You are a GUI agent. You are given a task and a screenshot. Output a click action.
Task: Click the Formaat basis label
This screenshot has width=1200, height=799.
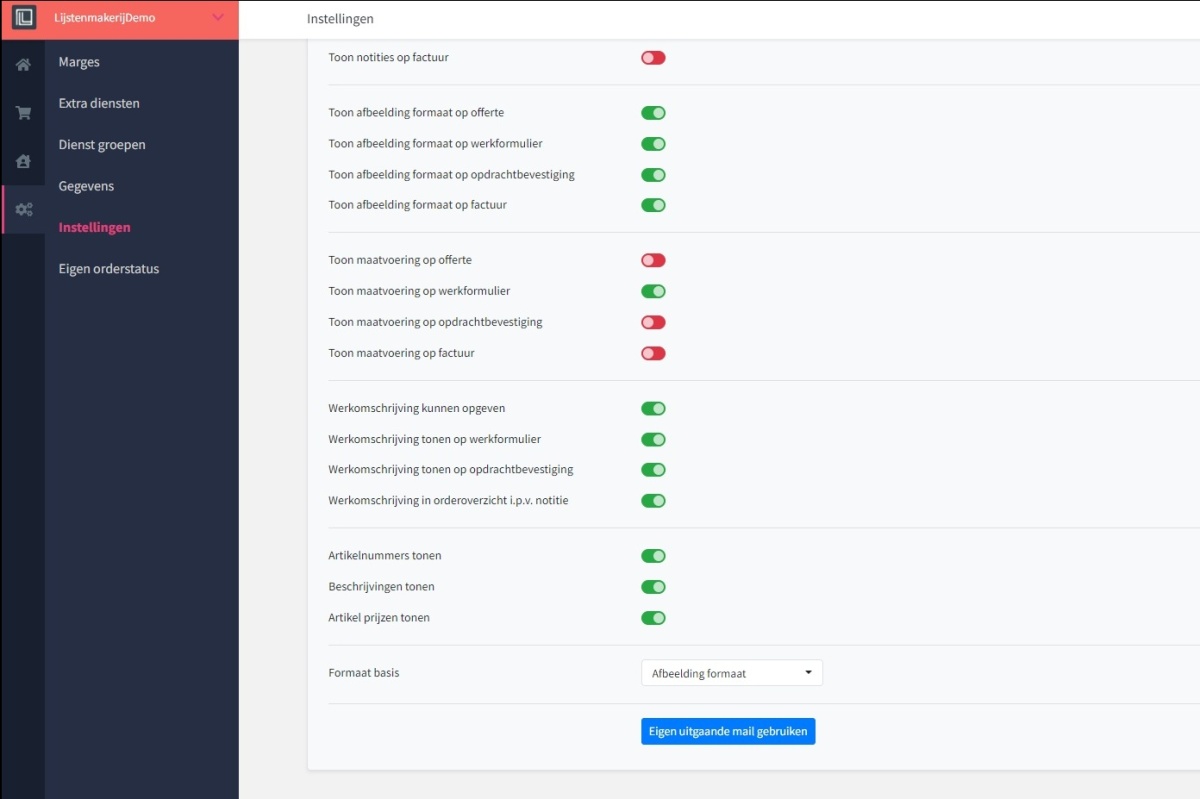pyautogui.click(x=364, y=673)
